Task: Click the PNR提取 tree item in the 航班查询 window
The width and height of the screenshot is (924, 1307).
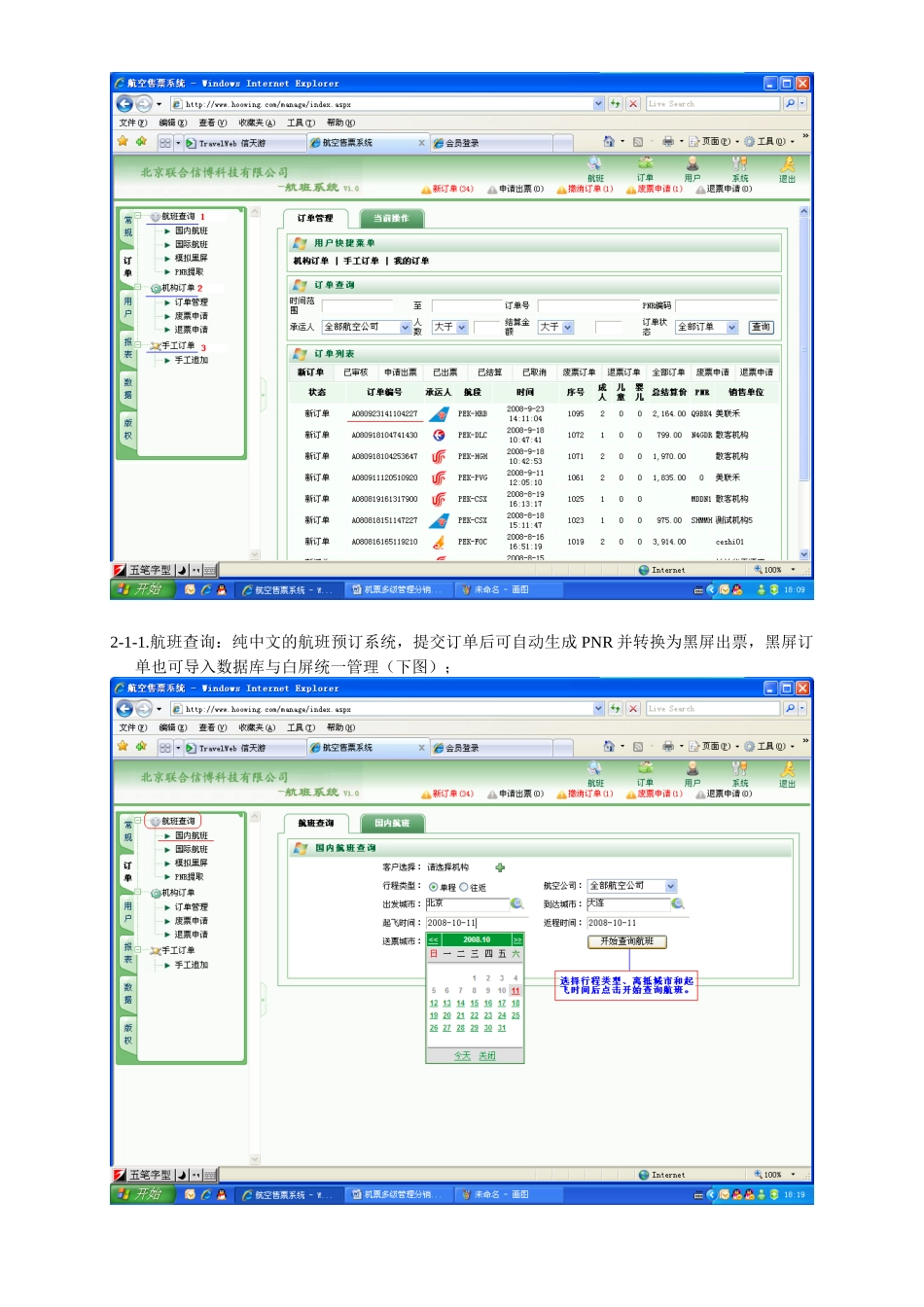Action: pos(189,877)
